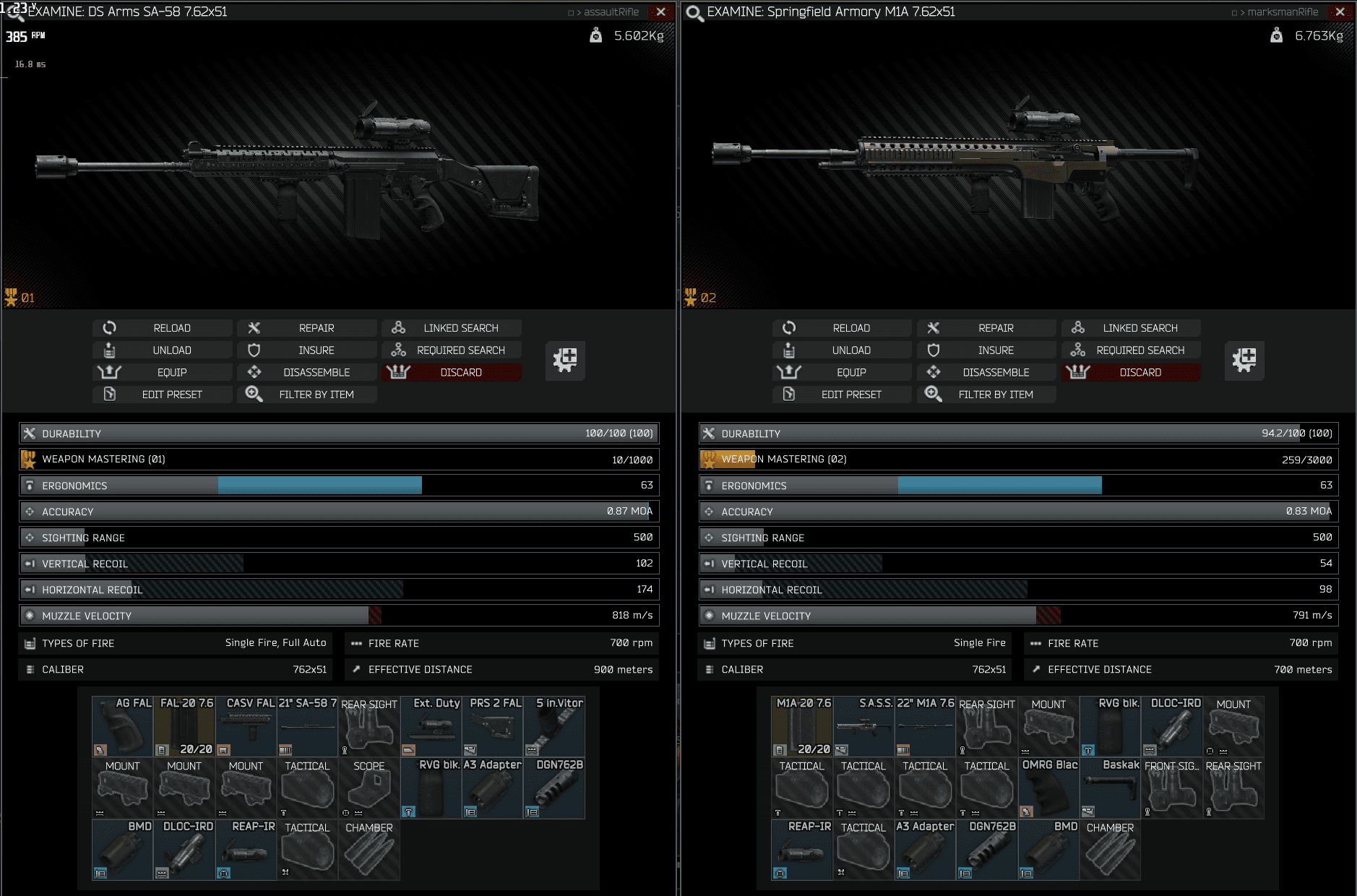Viewport: 1357px width, 896px height.
Task: Select SA-58 RVG blk. foregrip slot
Action: pos(431,788)
